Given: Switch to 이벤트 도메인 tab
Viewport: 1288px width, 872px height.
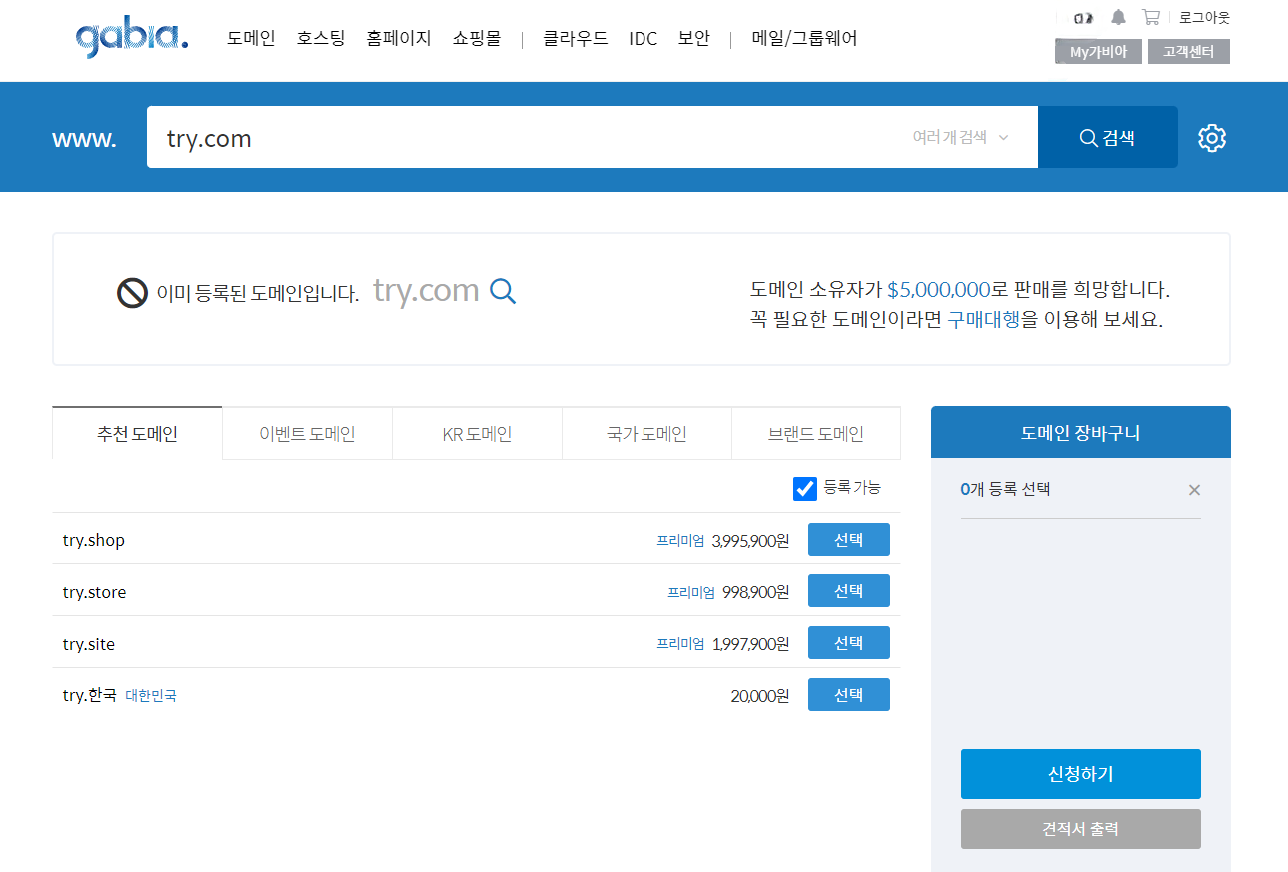Looking at the screenshot, I should pyautogui.click(x=307, y=434).
